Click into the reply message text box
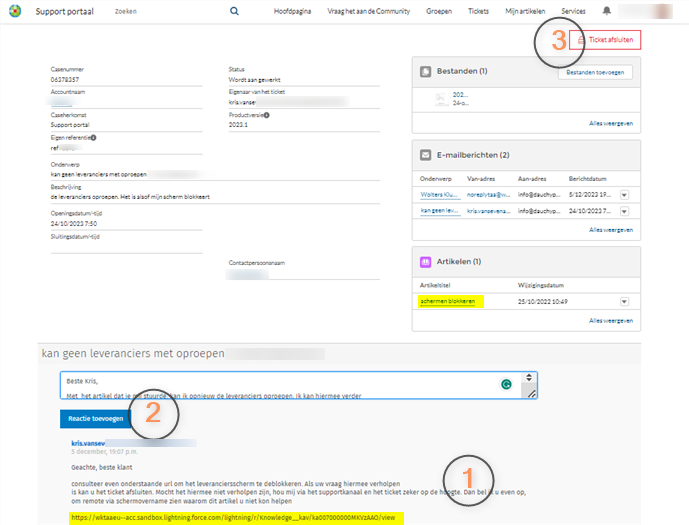 pyautogui.click(x=280, y=386)
